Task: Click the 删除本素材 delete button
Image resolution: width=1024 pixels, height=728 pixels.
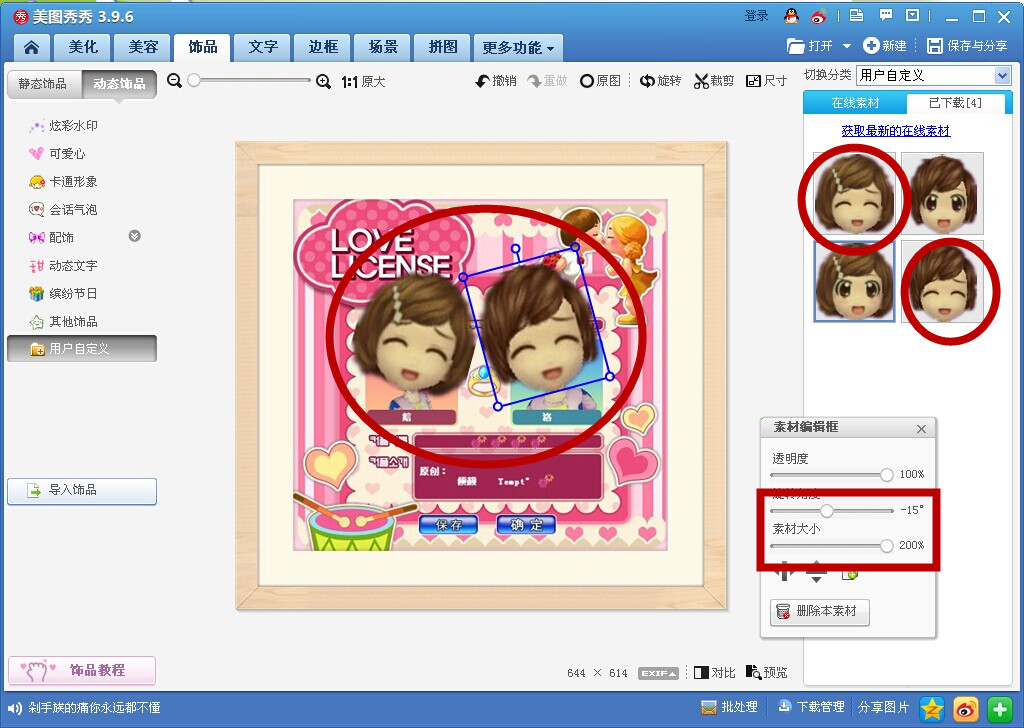Action: (x=820, y=612)
